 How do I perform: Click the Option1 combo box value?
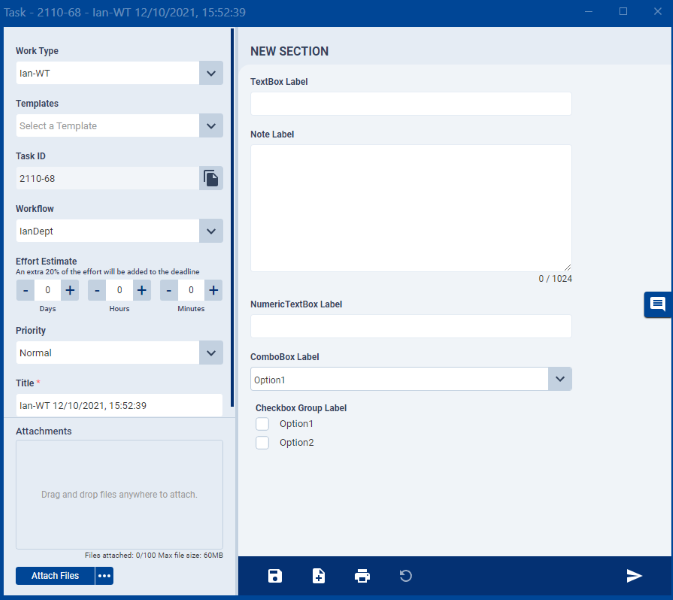400,379
